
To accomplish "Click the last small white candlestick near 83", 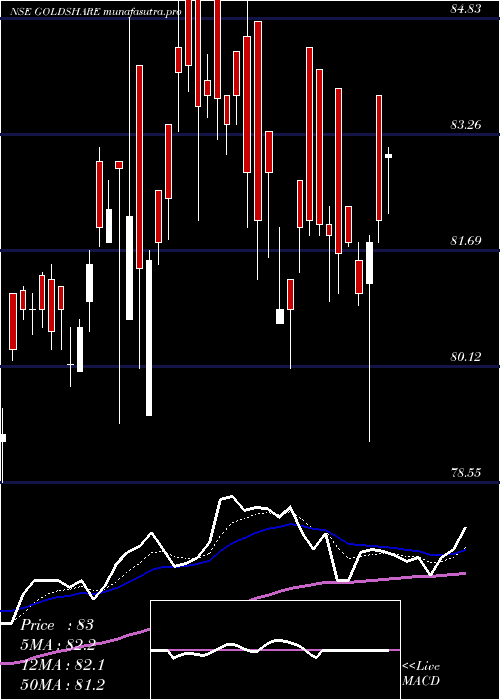I will pos(388,156).
